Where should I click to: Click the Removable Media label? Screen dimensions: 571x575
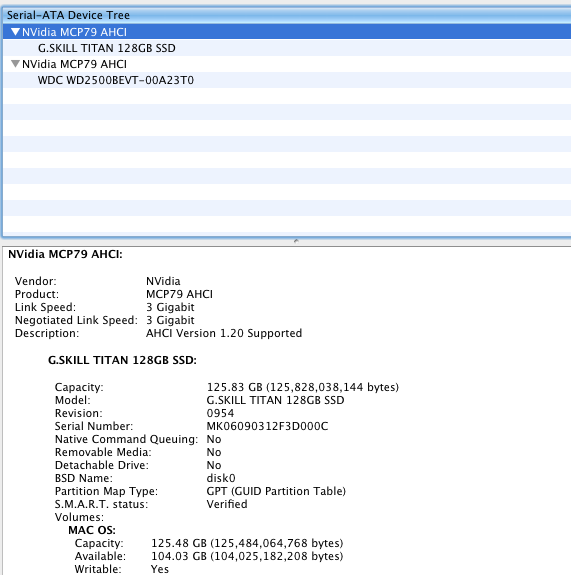click(x=103, y=452)
